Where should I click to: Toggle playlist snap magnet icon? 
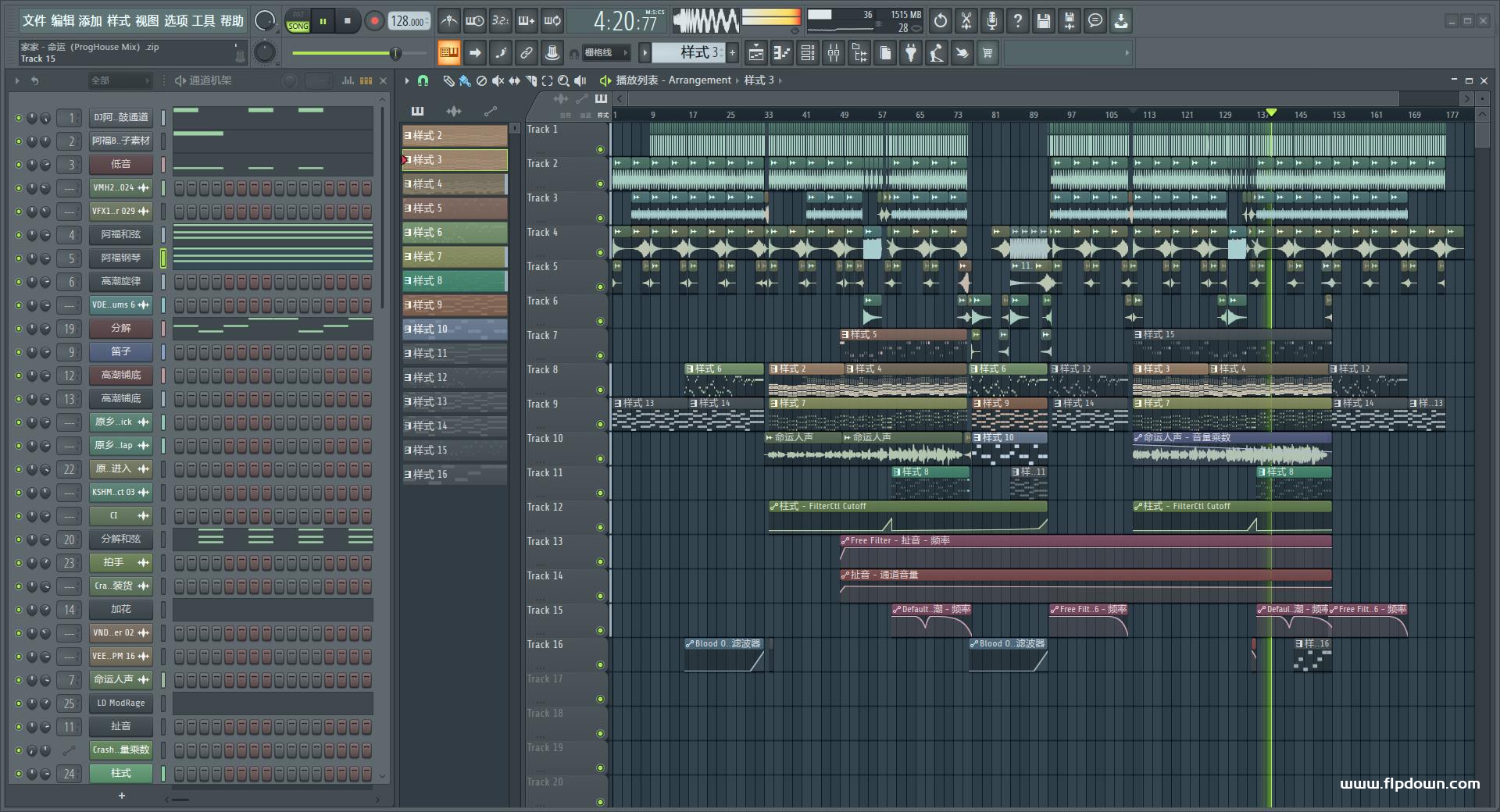click(423, 80)
